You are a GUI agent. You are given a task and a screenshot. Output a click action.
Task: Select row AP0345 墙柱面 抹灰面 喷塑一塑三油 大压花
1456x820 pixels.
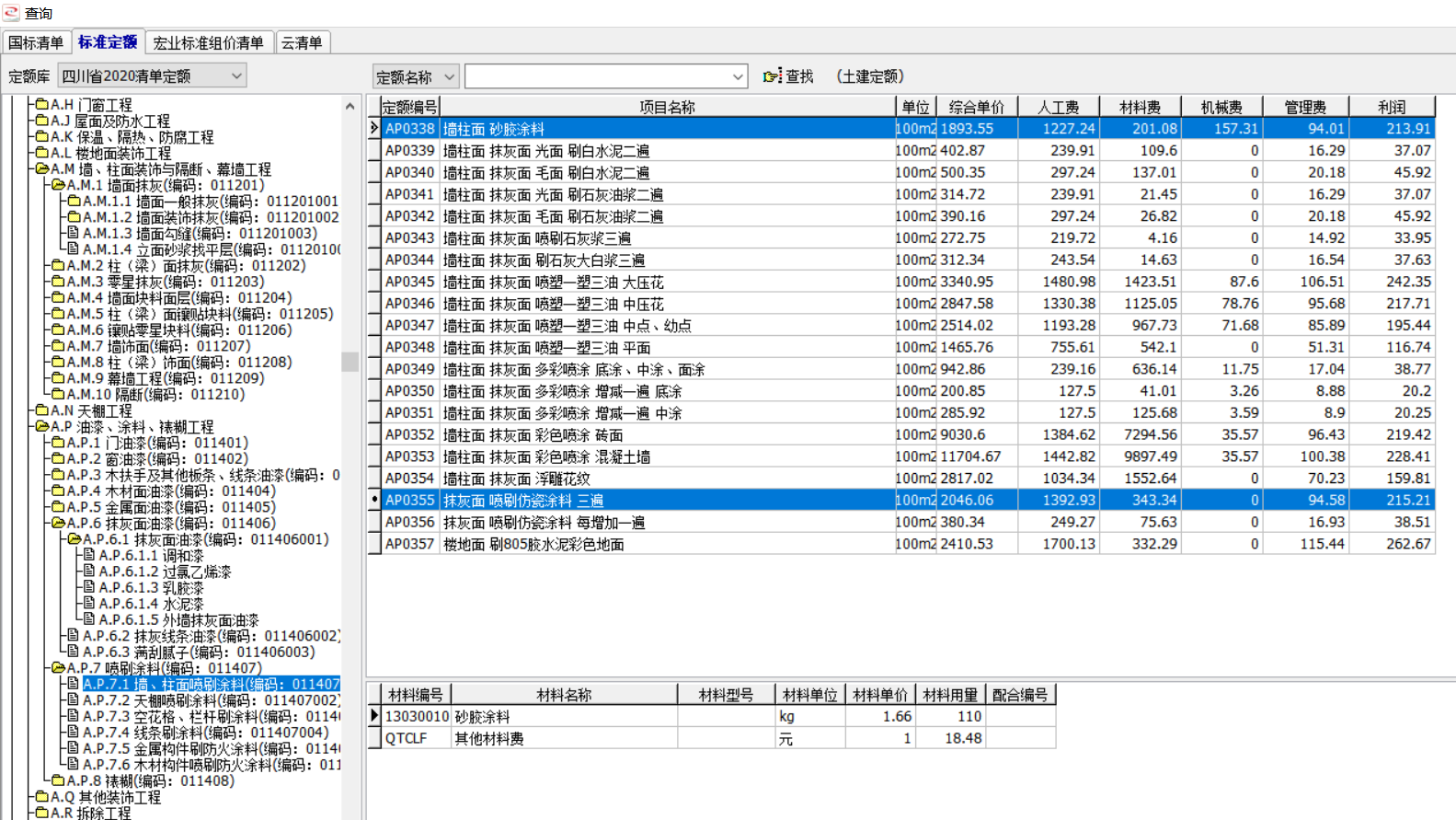pyautogui.click(x=908, y=282)
